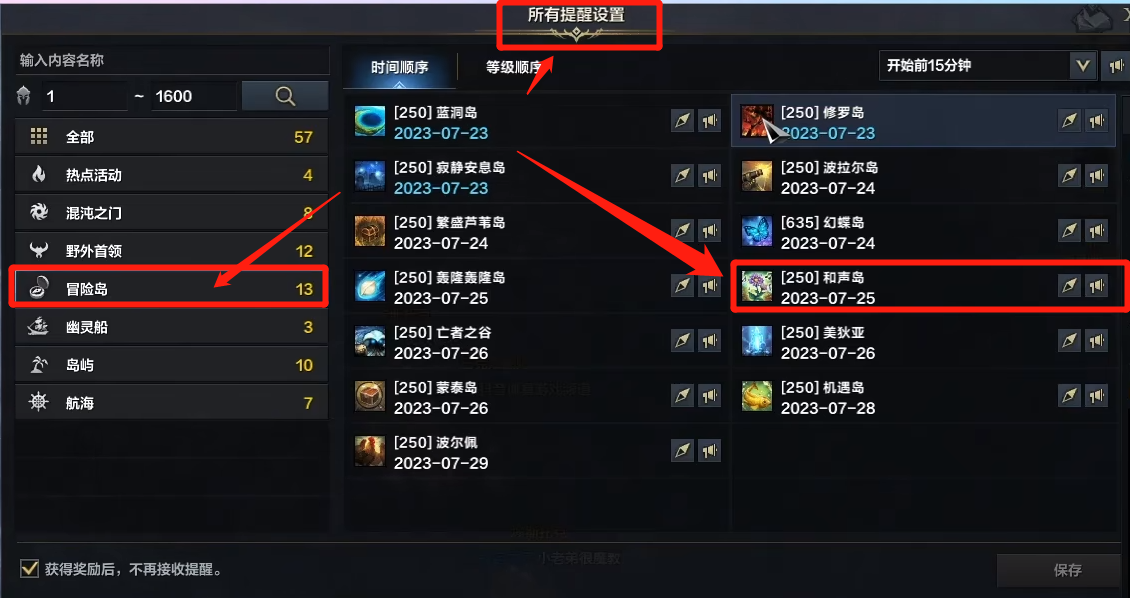This screenshot has width=1130, height=598.
Task: Switch to the 时间顺序 tab
Action: pos(400,68)
